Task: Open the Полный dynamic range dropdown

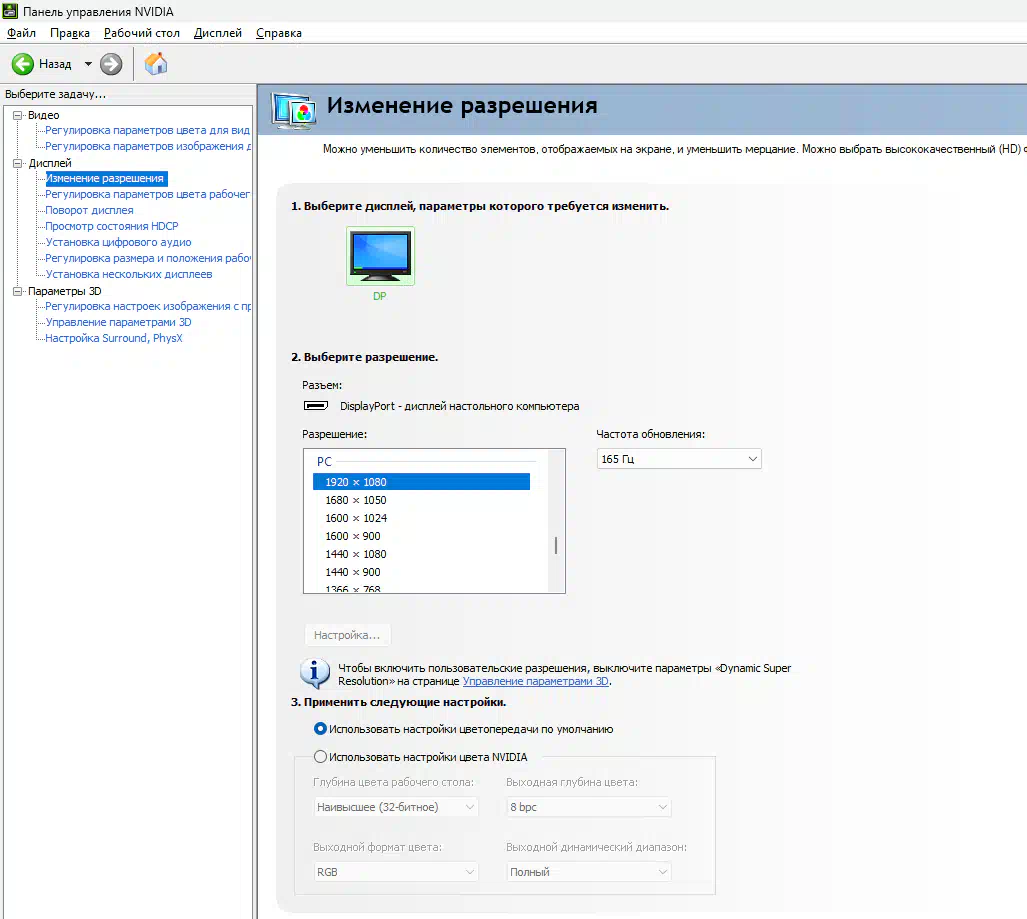Action: [x=589, y=872]
